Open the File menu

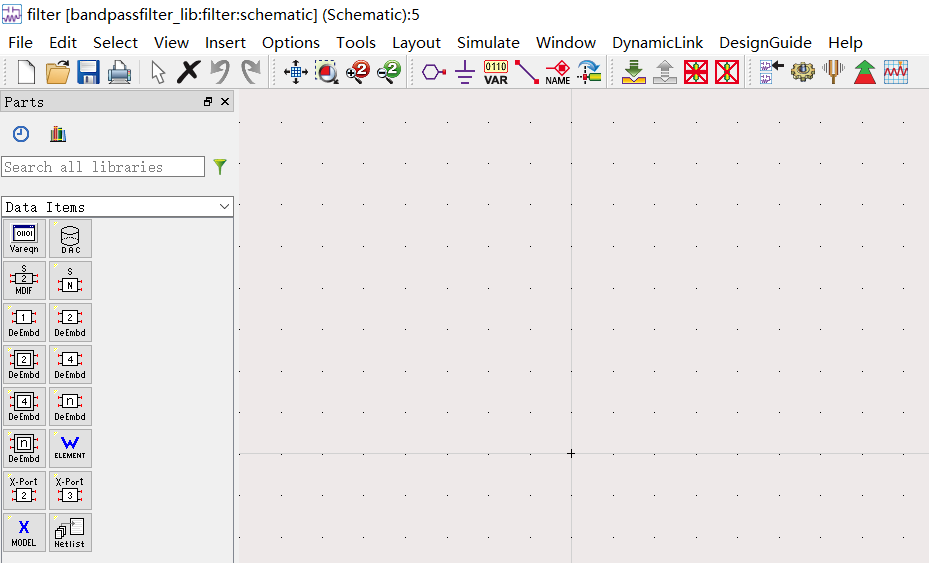click(x=21, y=43)
